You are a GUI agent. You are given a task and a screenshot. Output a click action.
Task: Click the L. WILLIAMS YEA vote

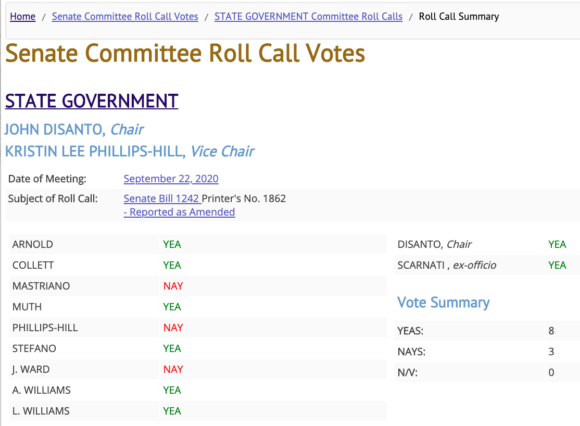click(x=172, y=411)
